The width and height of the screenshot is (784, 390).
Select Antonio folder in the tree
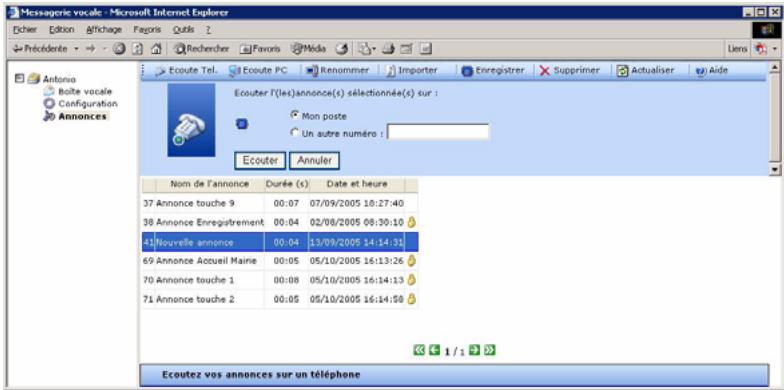click(x=52, y=79)
